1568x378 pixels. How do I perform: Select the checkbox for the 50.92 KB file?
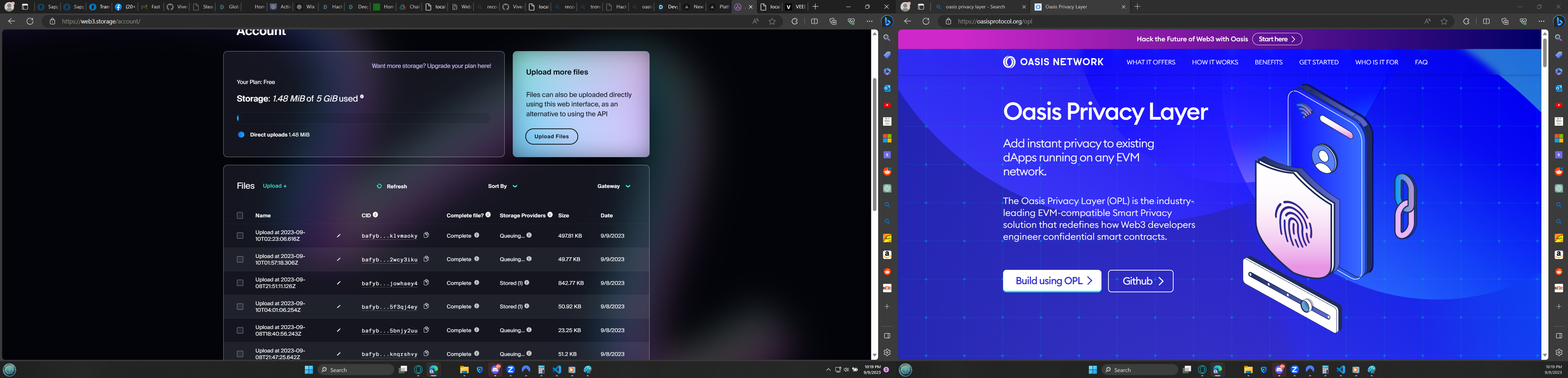click(x=240, y=307)
